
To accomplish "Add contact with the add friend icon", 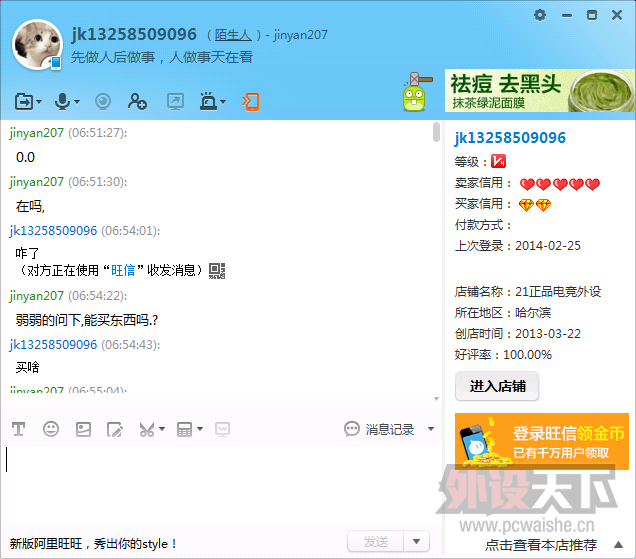I will pyautogui.click(x=137, y=101).
